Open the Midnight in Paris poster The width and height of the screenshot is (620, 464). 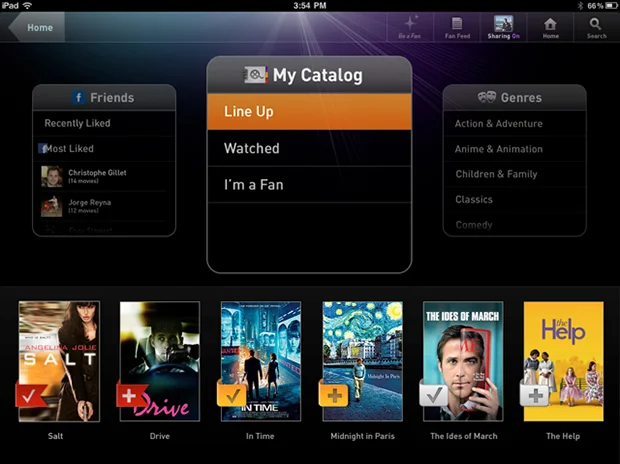(362, 361)
